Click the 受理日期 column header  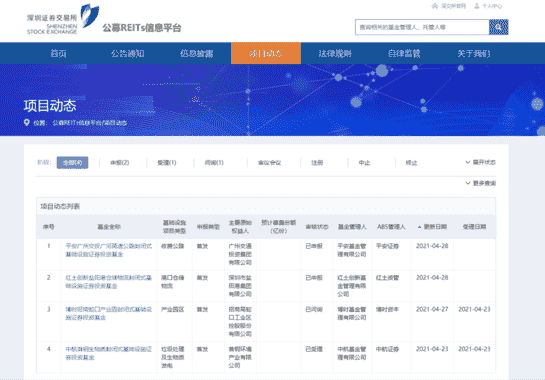(x=474, y=227)
